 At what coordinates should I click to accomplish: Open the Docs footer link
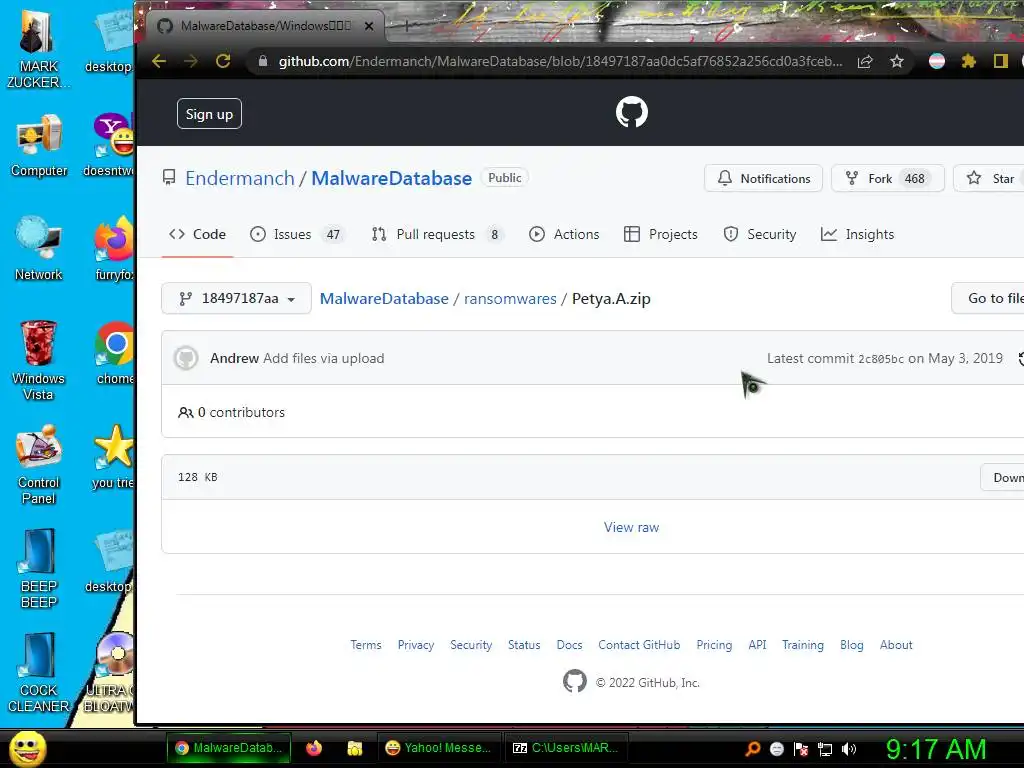[x=569, y=645]
